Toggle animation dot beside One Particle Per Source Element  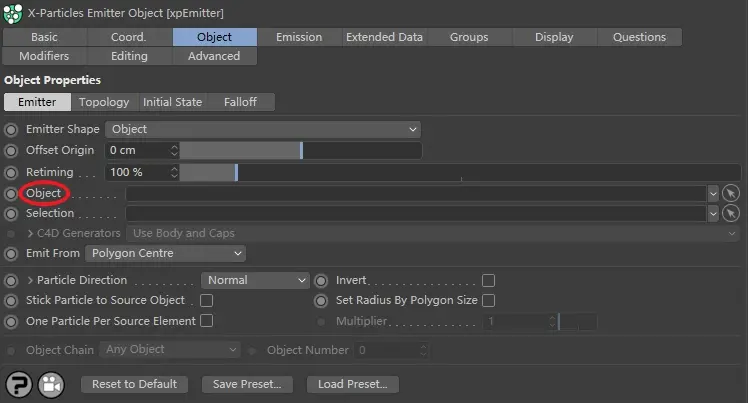[x=10, y=321]
